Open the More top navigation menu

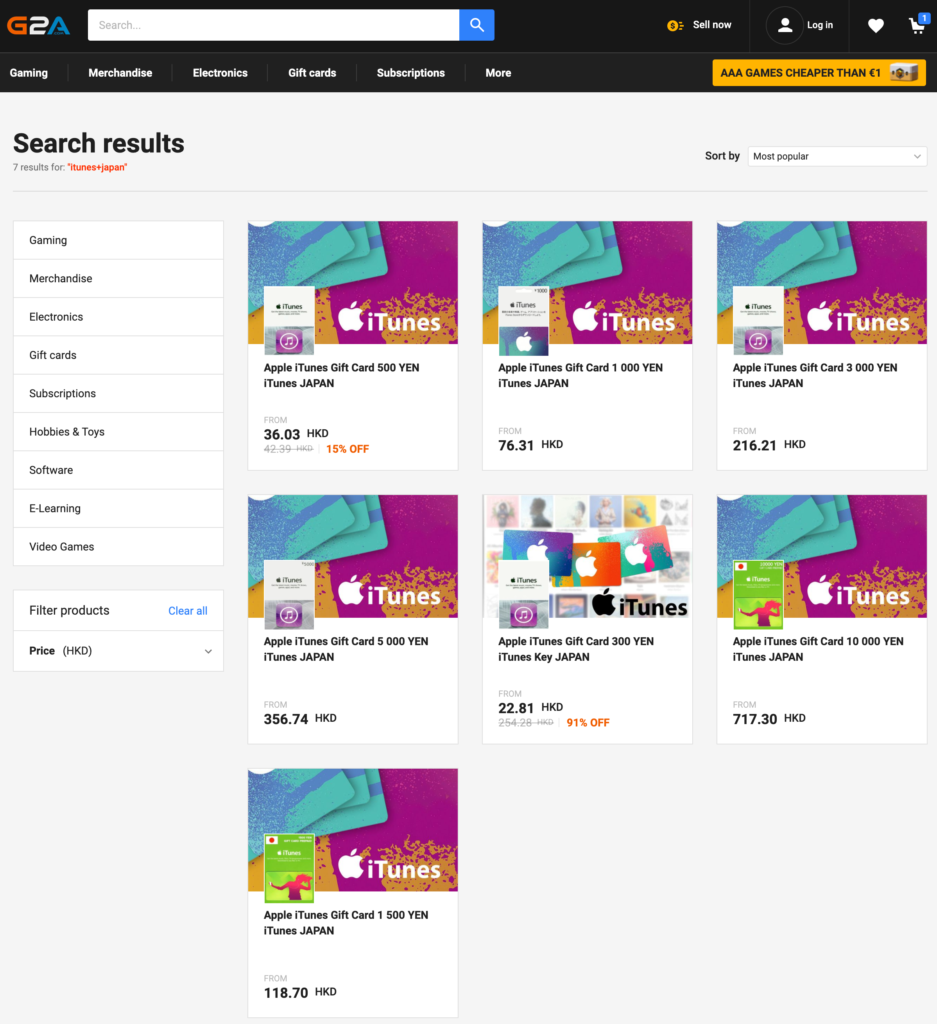[498, 72]
